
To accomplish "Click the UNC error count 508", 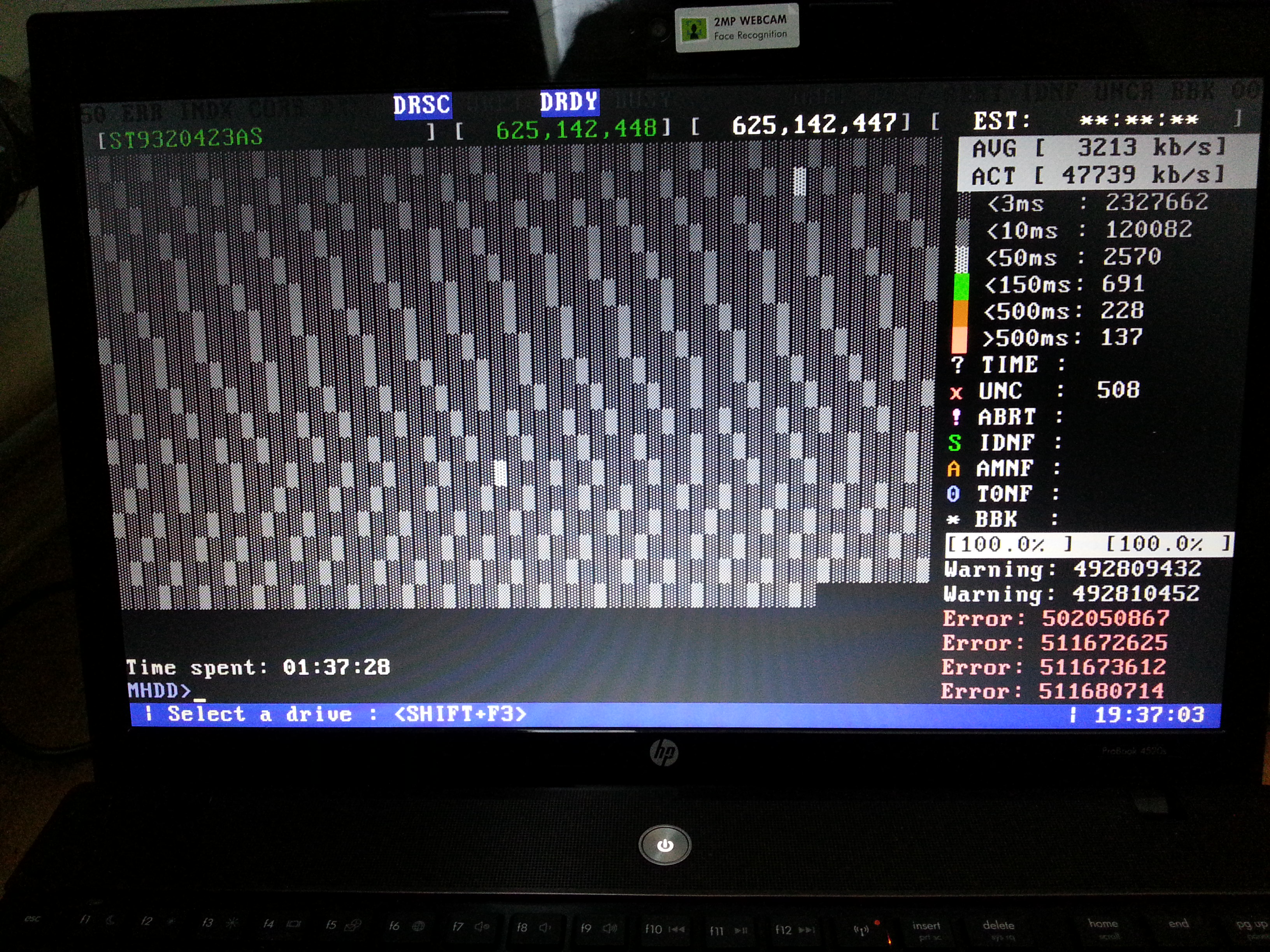I will (1118, 390).
